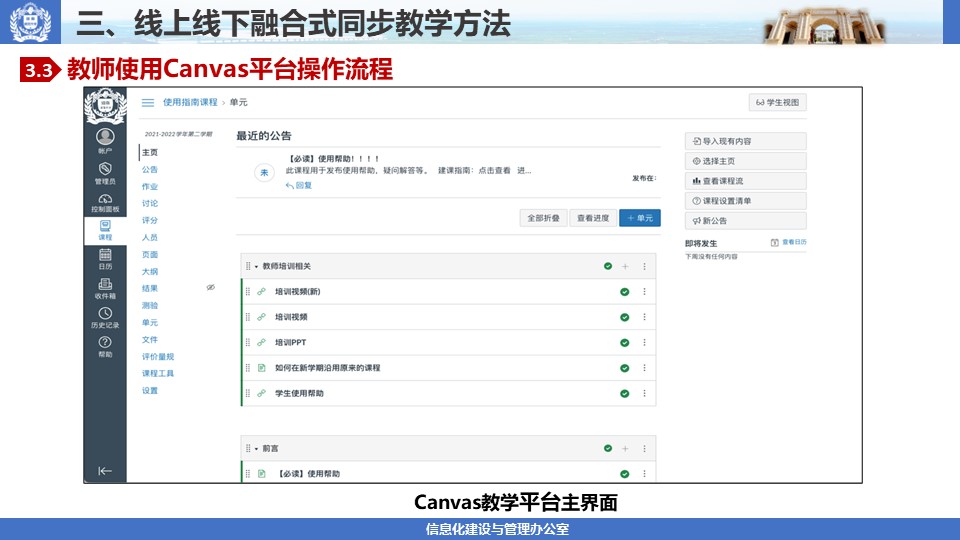The image size is (960, 540).
Task: Click the hidden eye icon beside 结果
Action: click(211, 287)
